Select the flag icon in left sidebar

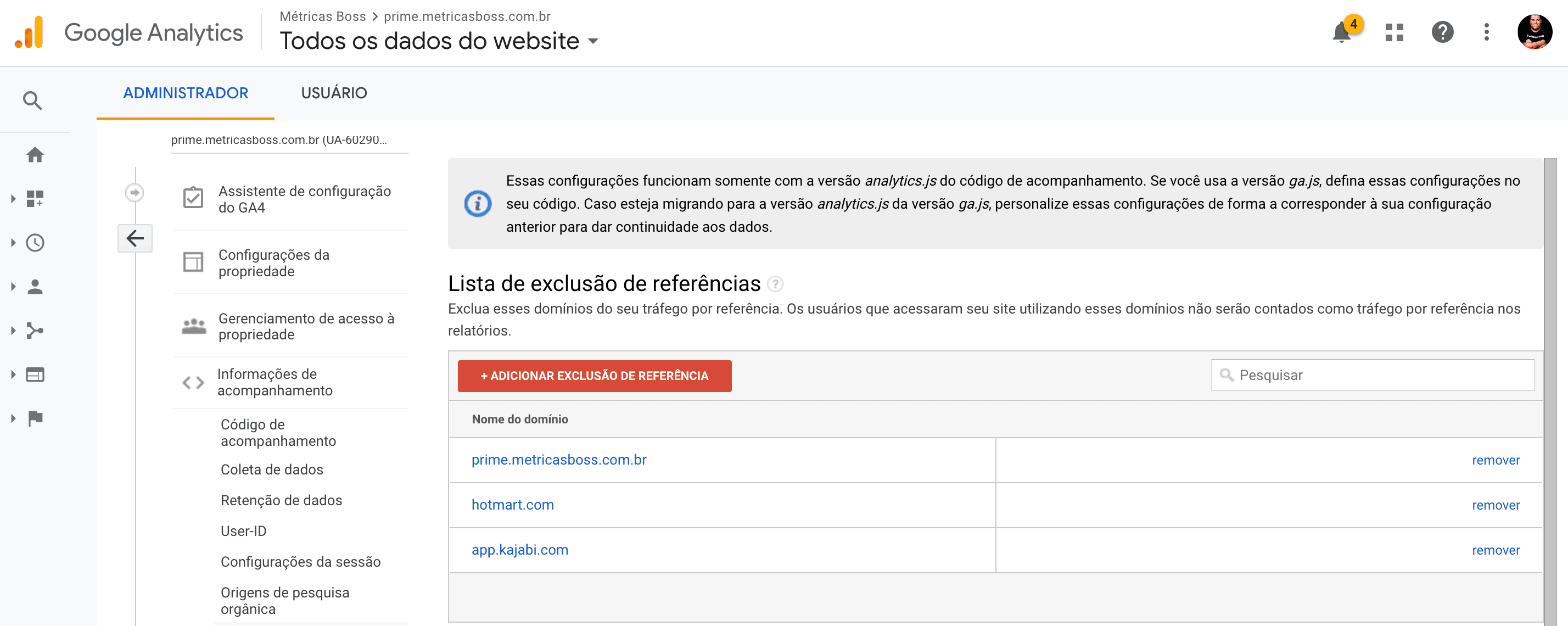pyautogui.click(x=35, y=418)
